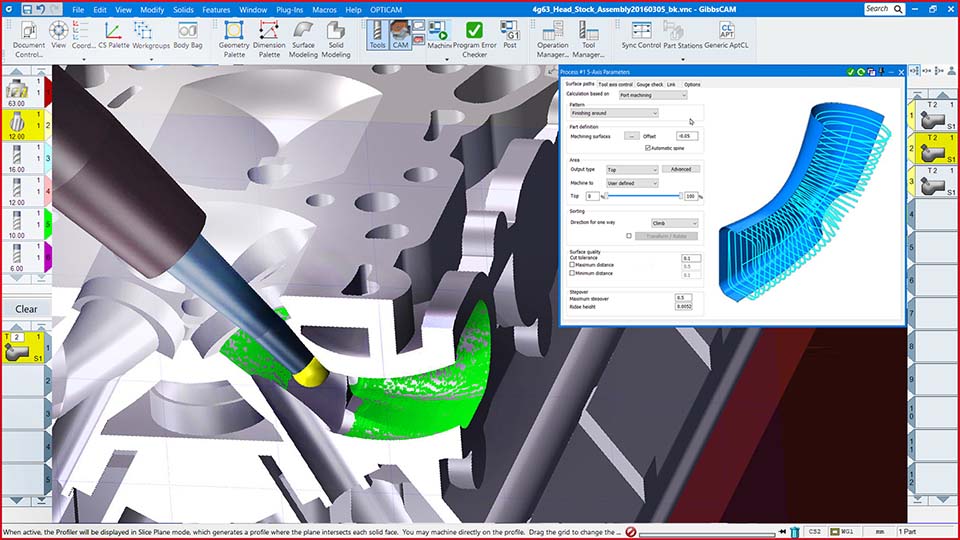Open the Direction for one way dropdown
This screenshot has width=960, height=540.
coord(673,223)
